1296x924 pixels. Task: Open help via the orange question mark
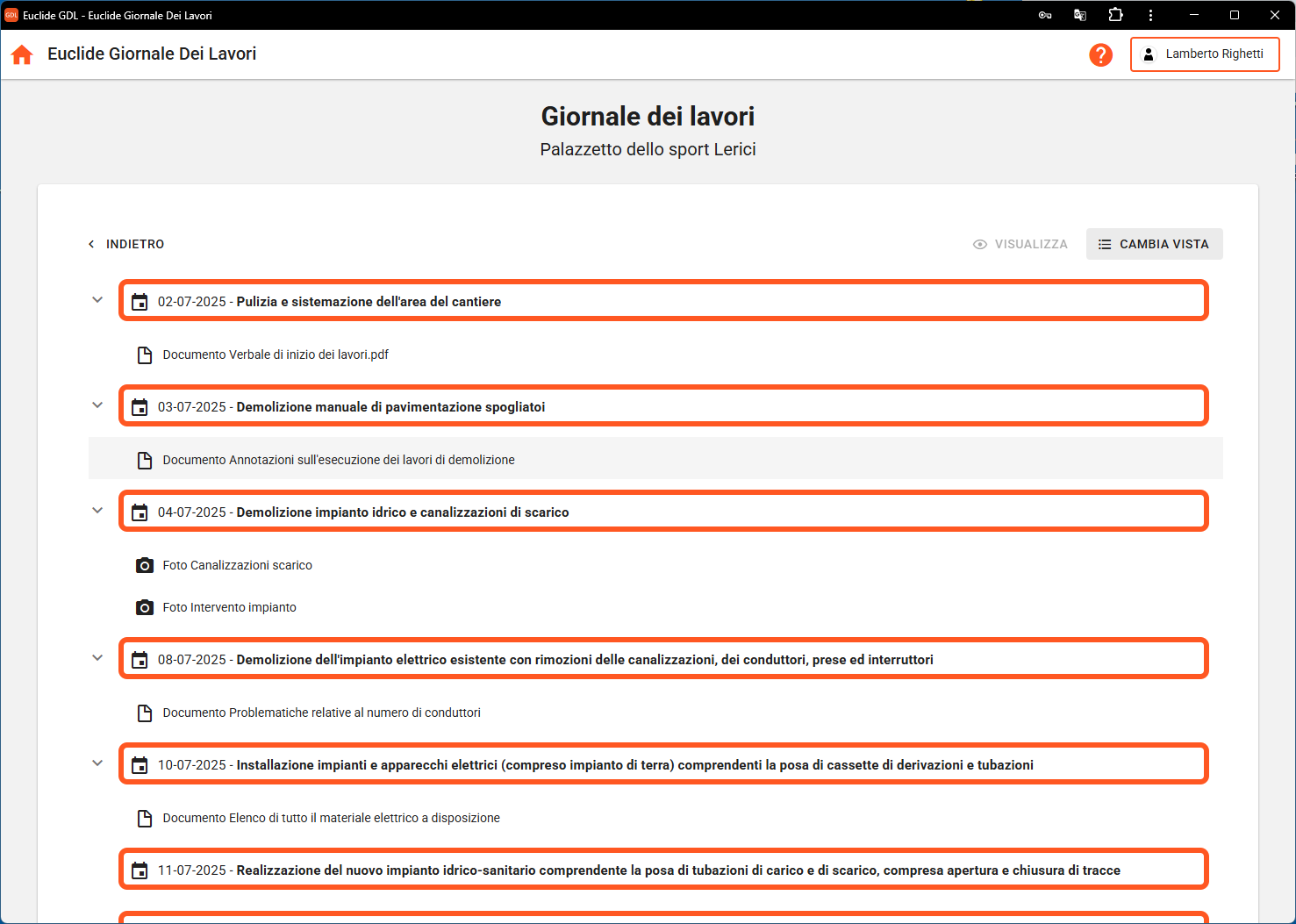[x=1100, y=54]
